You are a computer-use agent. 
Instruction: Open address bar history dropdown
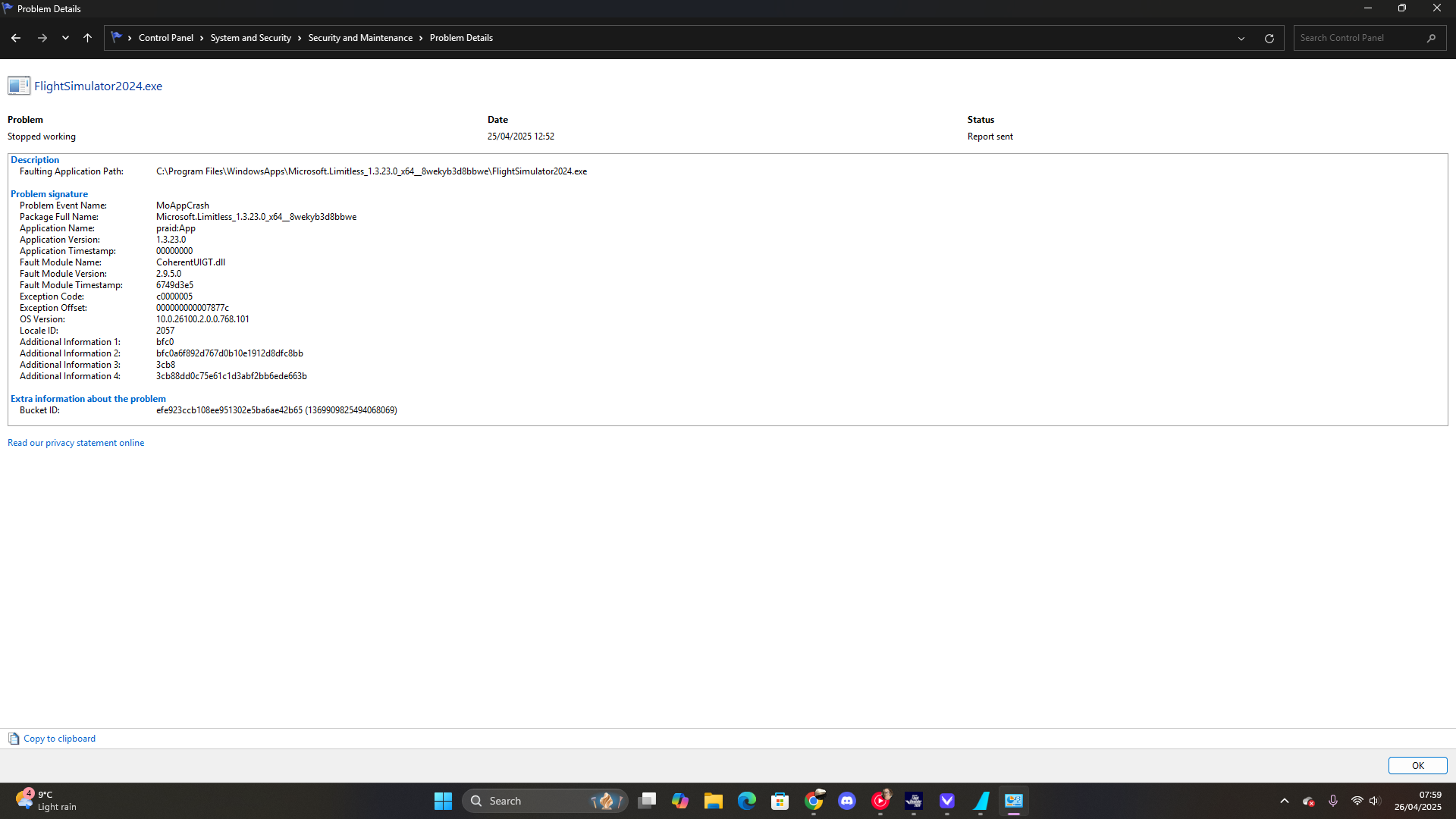pos(1241,38)
